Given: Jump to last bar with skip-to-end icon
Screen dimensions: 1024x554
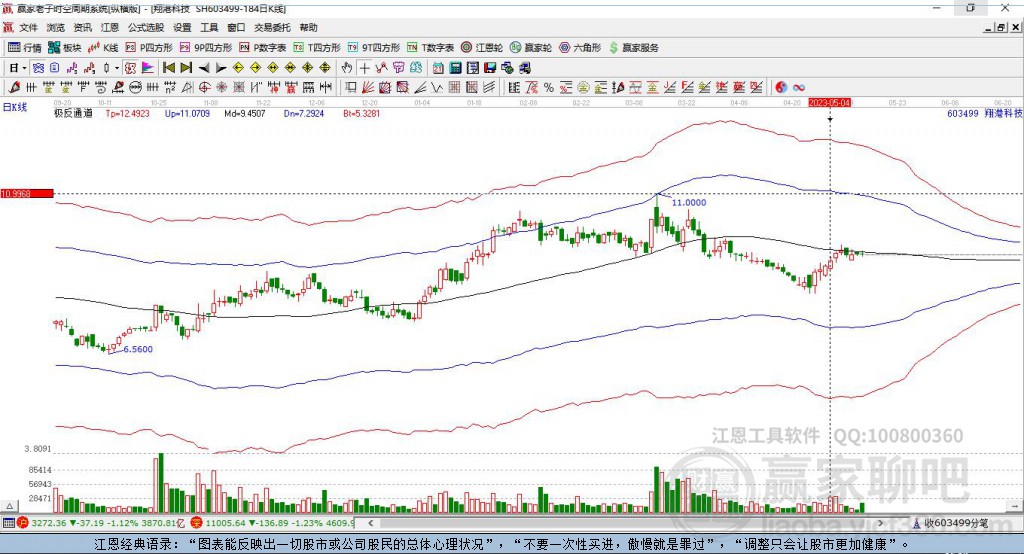Looking at the screenshot, I should 186,68.
